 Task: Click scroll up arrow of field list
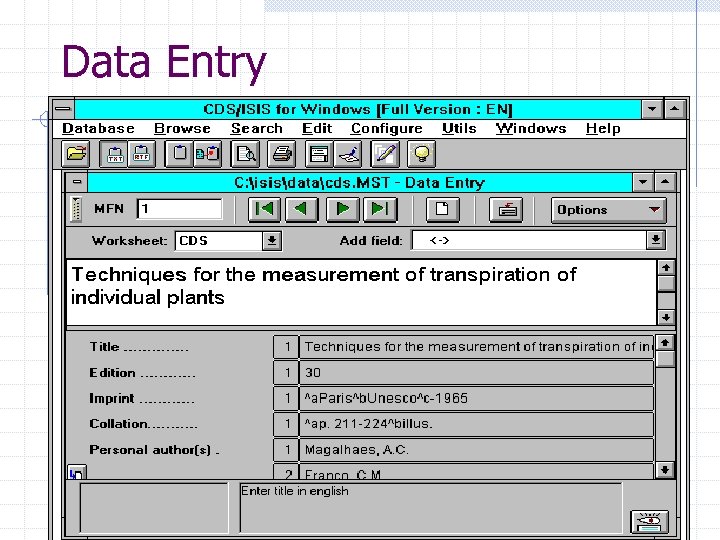(665, 343)
